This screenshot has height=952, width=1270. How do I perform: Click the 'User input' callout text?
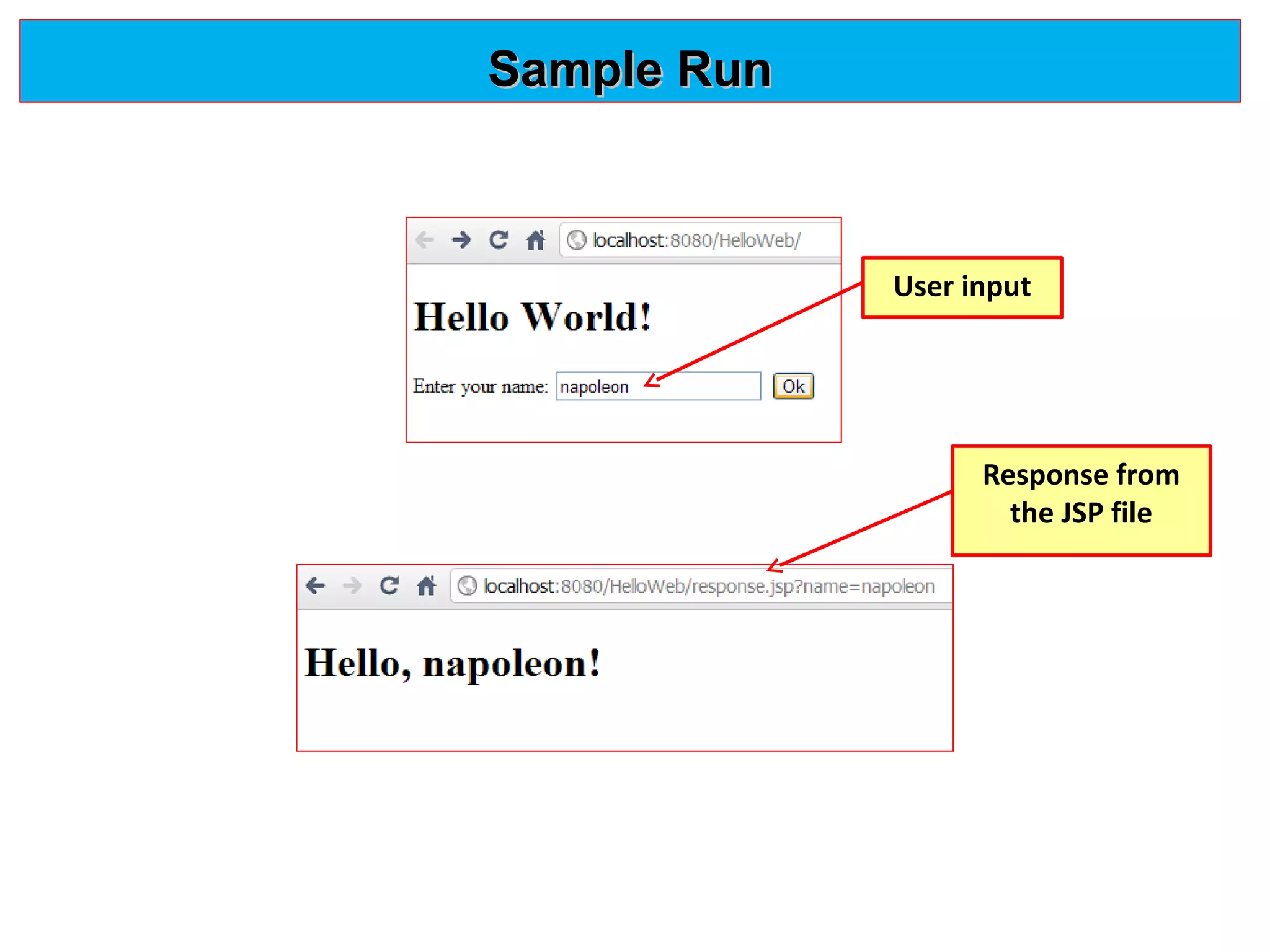(x=962, y=287)
